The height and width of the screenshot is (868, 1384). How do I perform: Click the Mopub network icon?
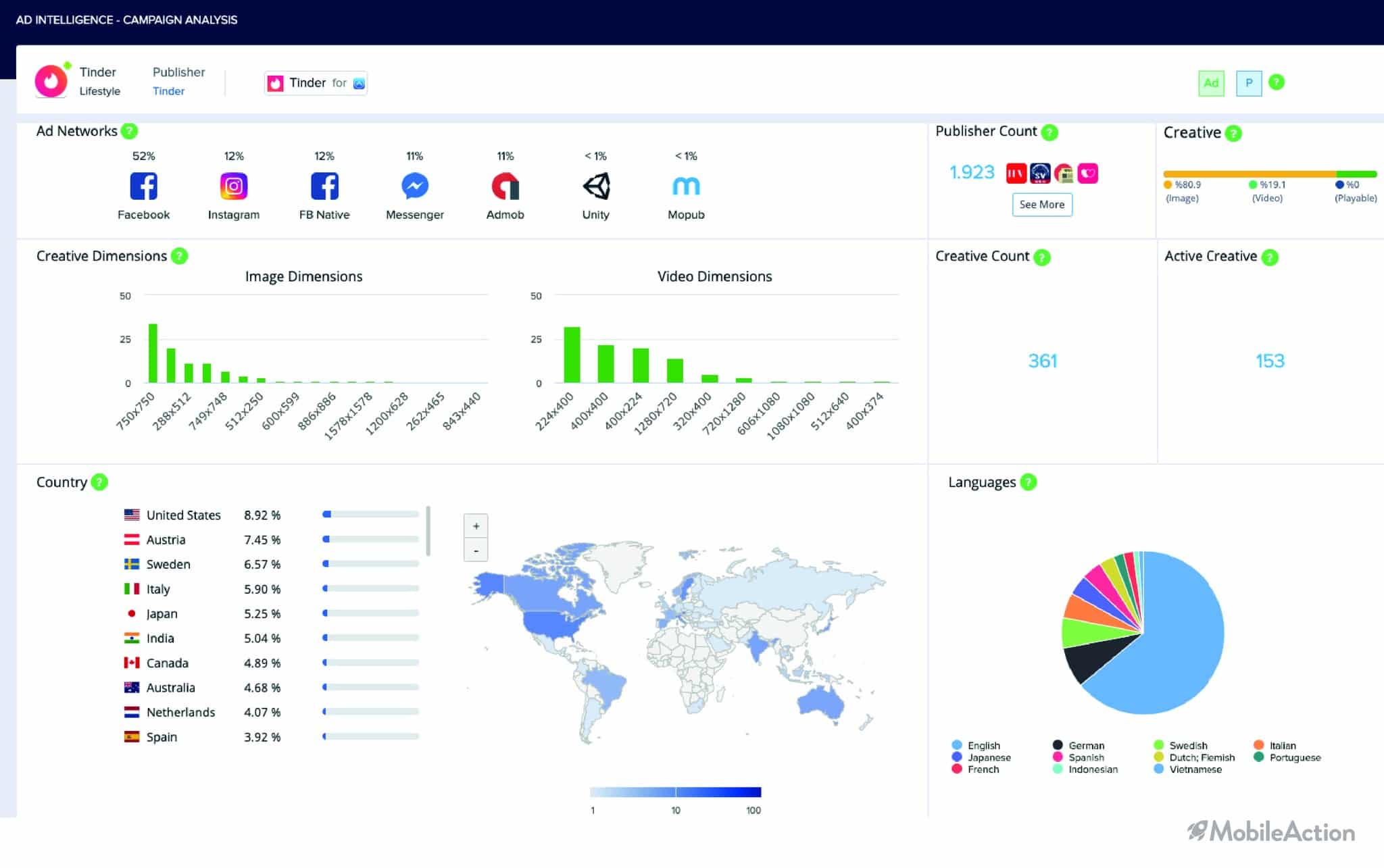(686, 186)
